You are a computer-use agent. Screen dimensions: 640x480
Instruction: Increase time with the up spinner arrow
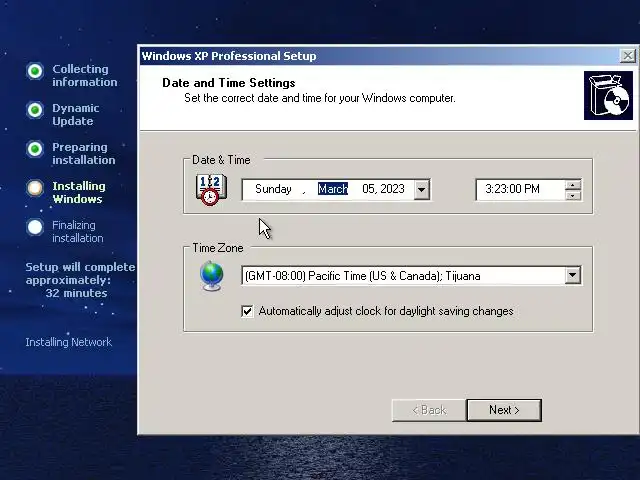pyautogui.click(x=573, y=185)
